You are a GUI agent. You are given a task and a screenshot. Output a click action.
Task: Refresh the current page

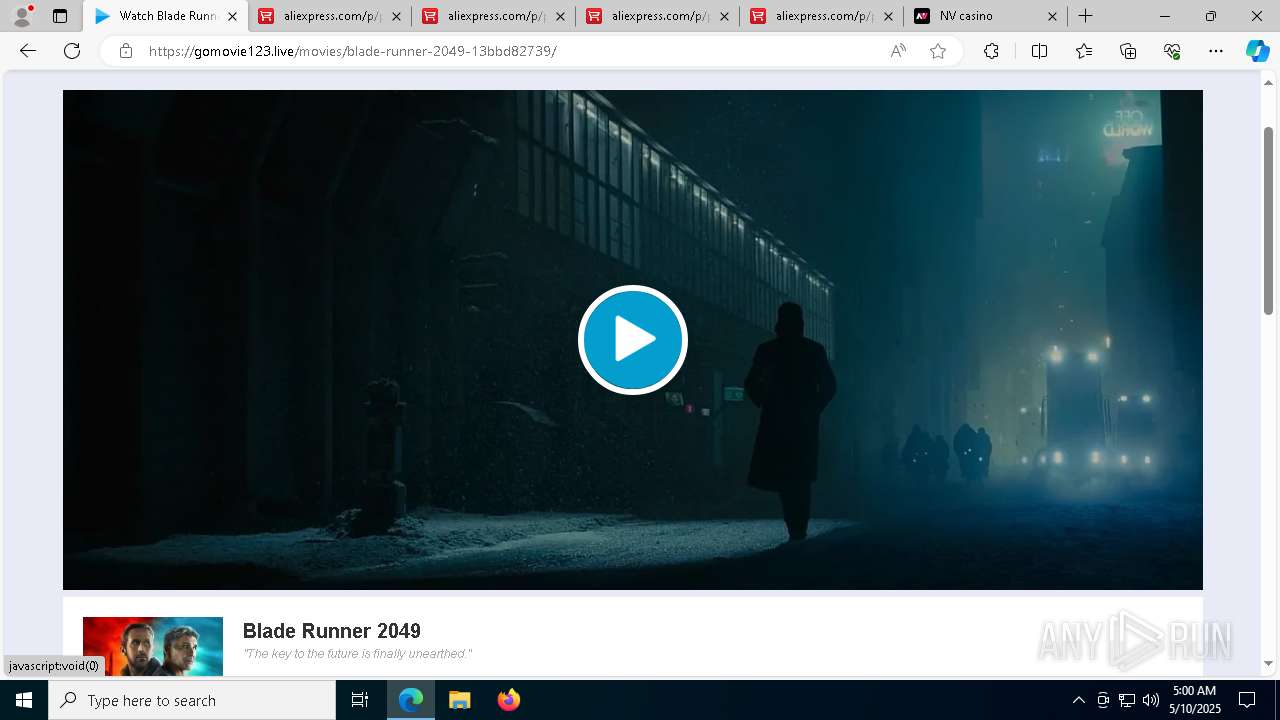coord(72,51)
